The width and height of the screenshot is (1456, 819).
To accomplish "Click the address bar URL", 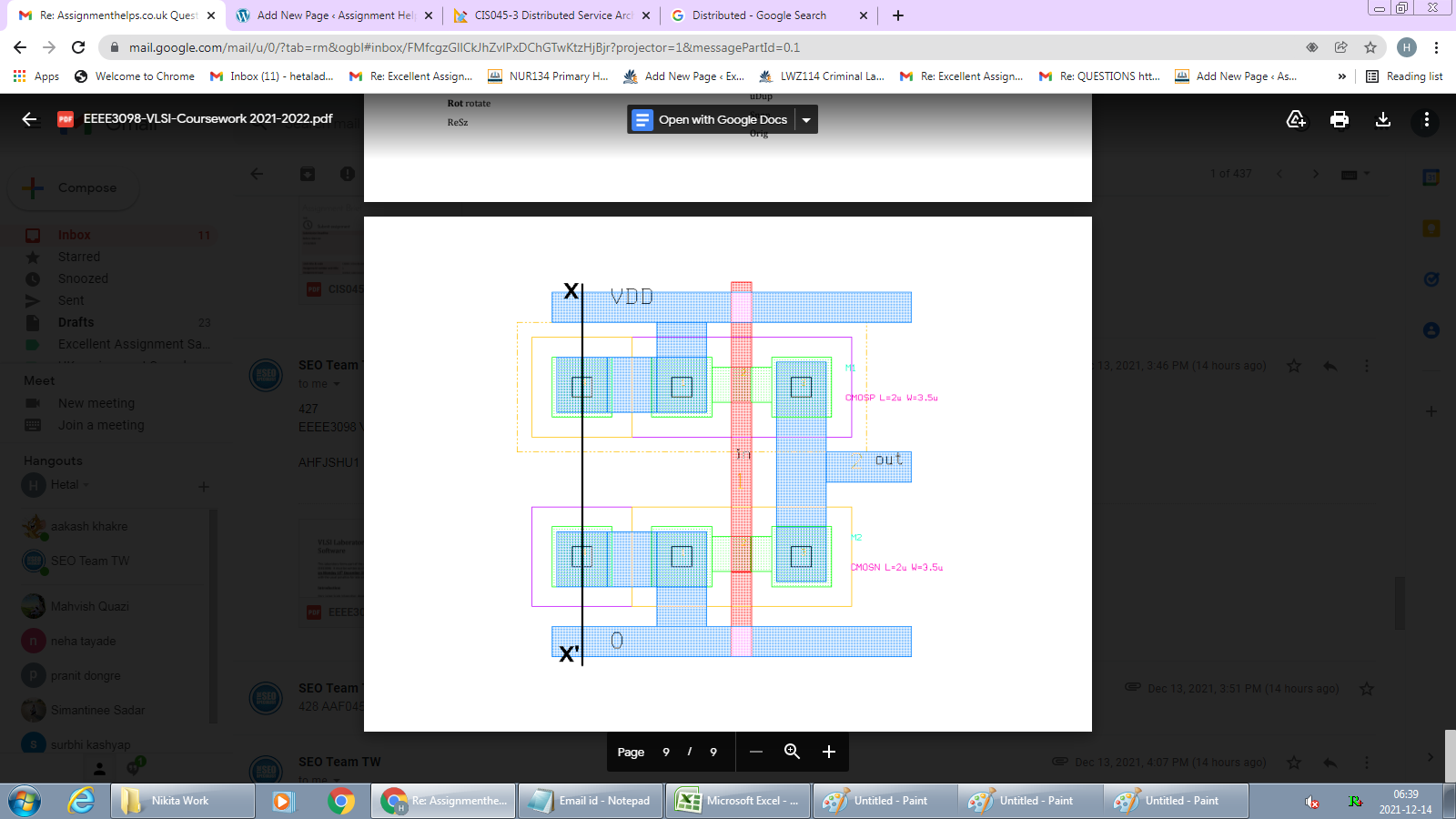I will point(464,47).
